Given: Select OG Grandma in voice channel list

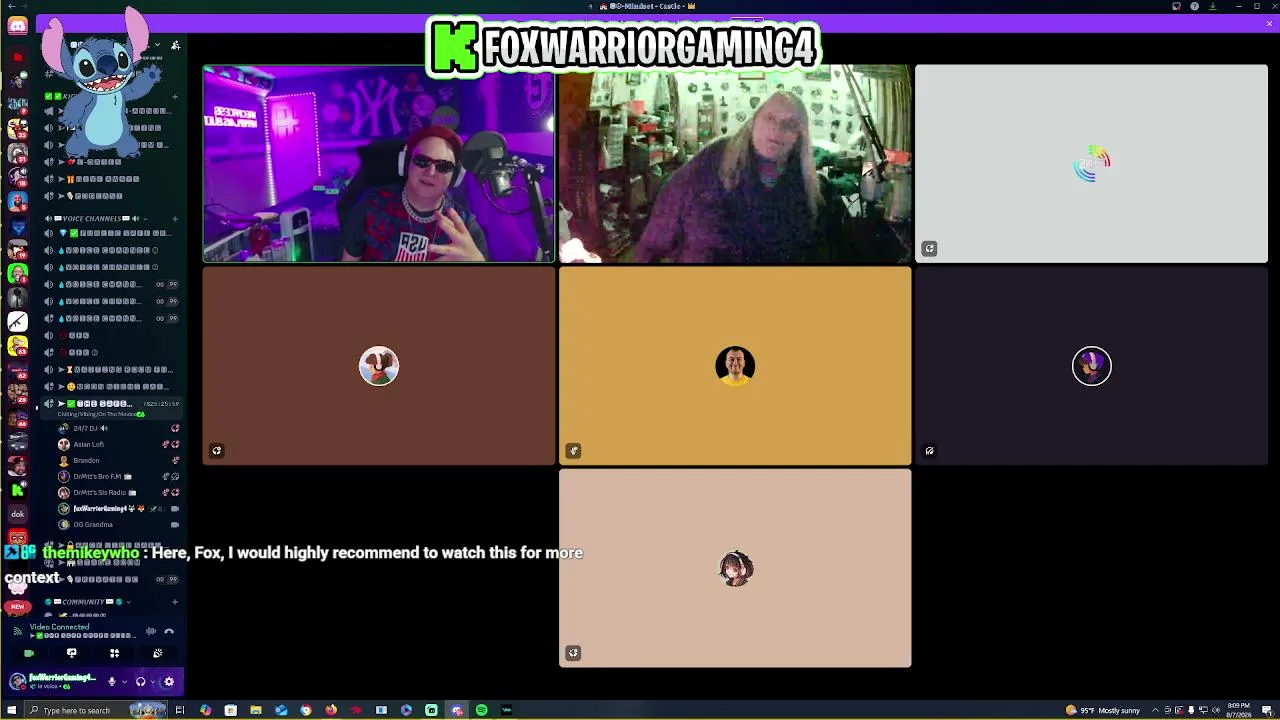Looking at the screenshot, I should coord(118,524).
